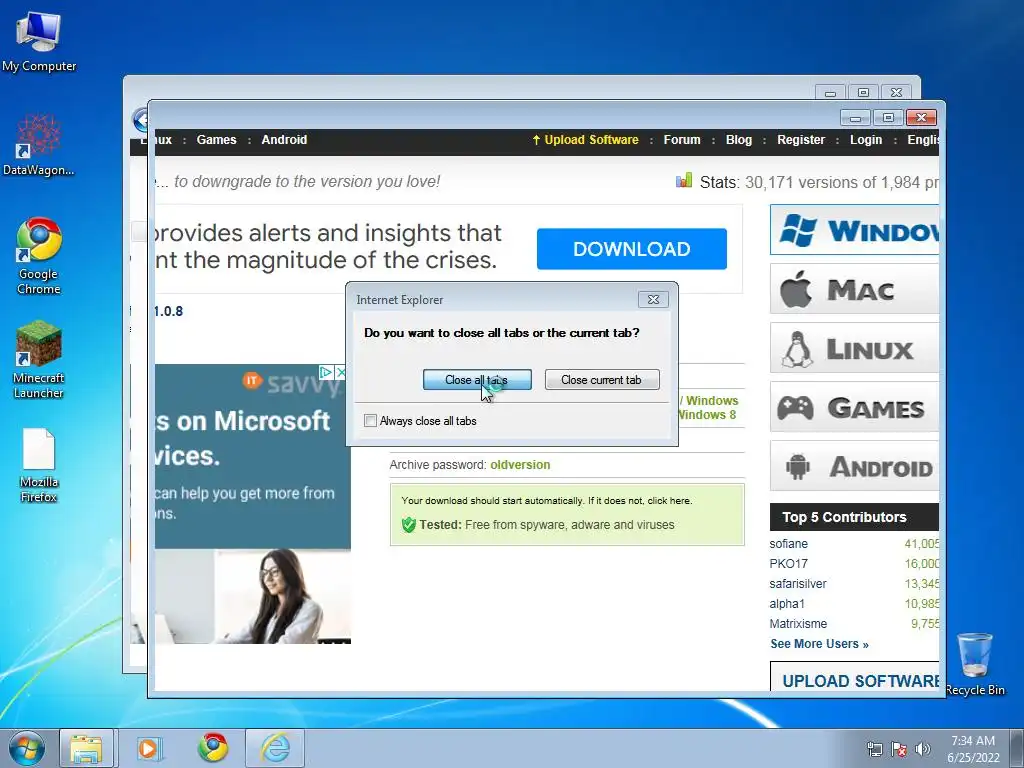
Task: Click the Microsoft services ad image
Action: click(253, 504)
